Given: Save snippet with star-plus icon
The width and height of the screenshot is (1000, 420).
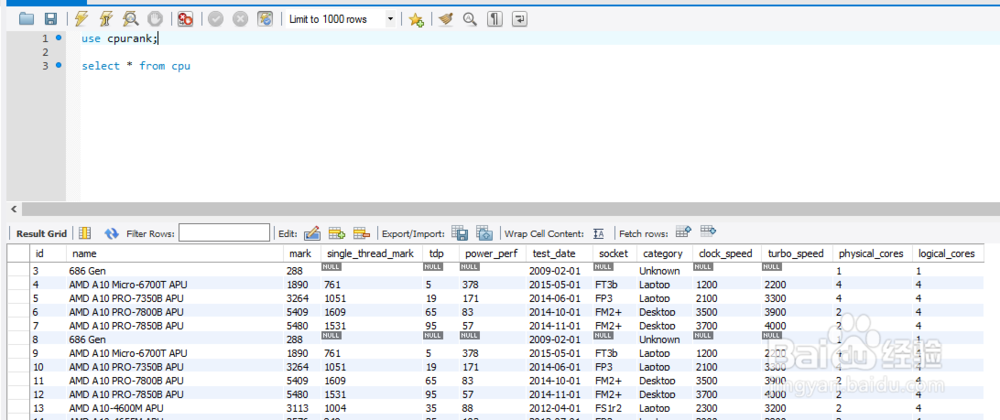Looking at the screenshot, I should tap(416, 20).
